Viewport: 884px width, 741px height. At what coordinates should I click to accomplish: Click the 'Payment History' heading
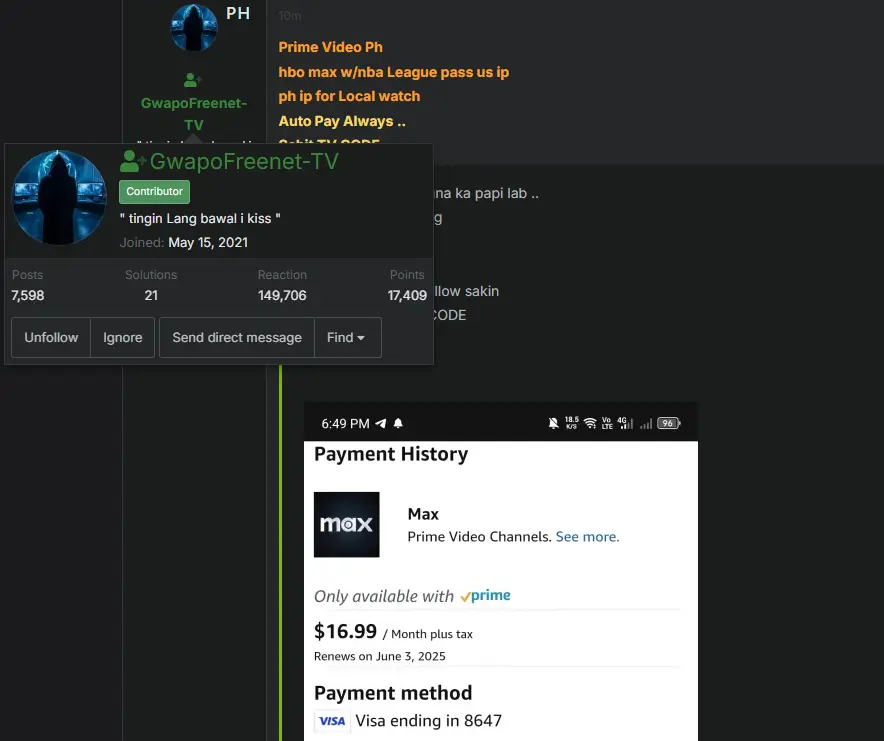391,455
